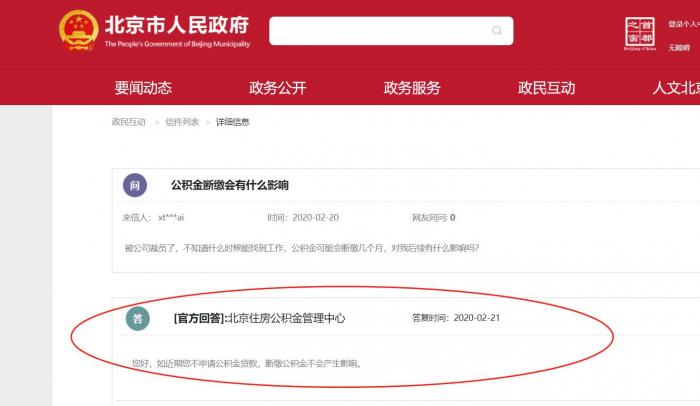700x406 pixels.
Task: Click the purple 问 question icon
Action: (135, 185)
